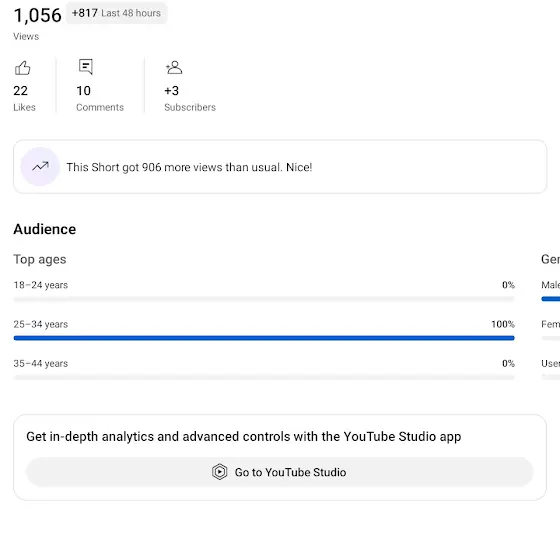Click the +817 Last 48 hours badge
The width and height of the screenshot is (560, 560).
click(116, 13)
